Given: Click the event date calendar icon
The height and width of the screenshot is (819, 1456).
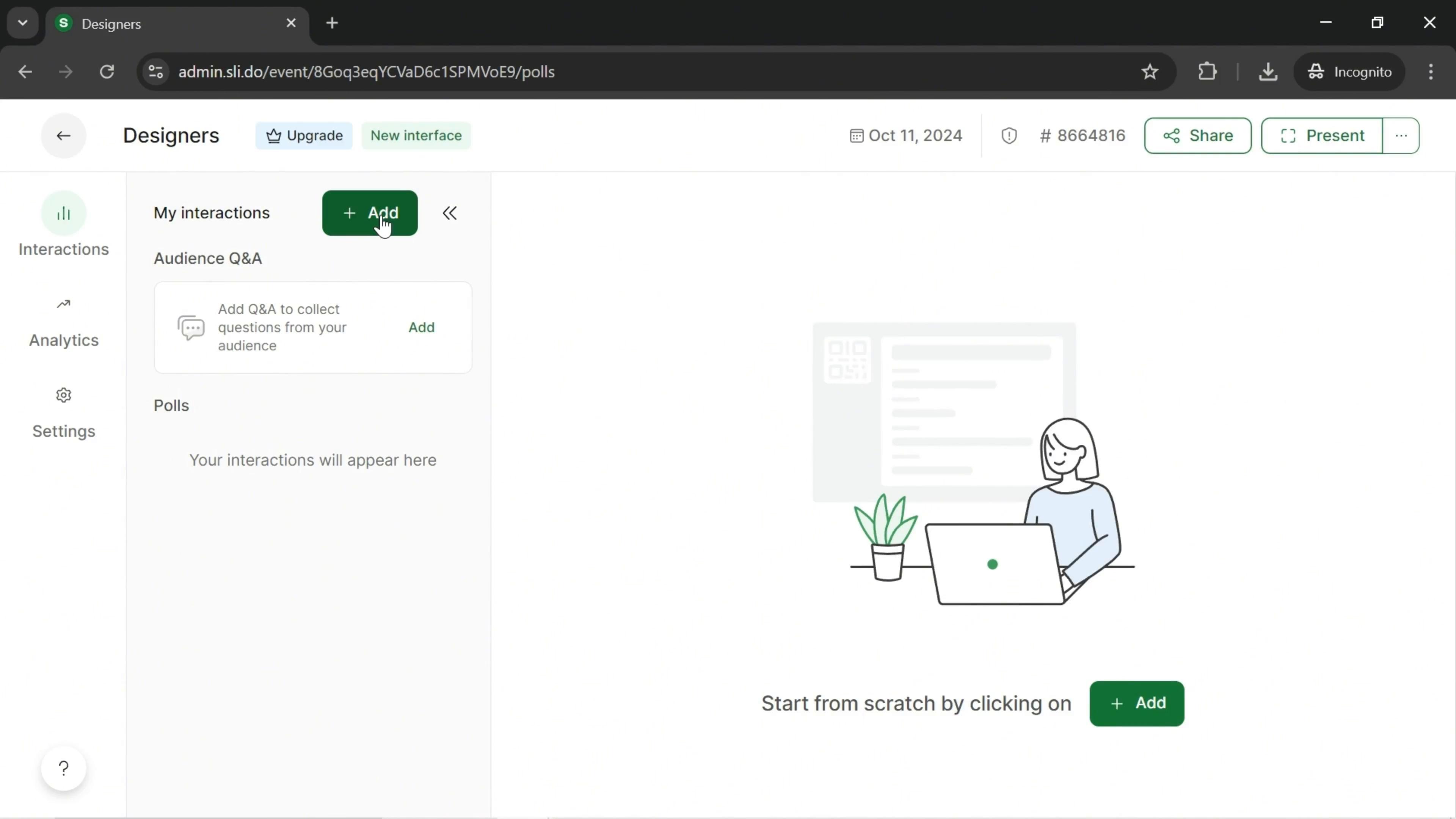Looking at the screenshot, I should (857, 135).
